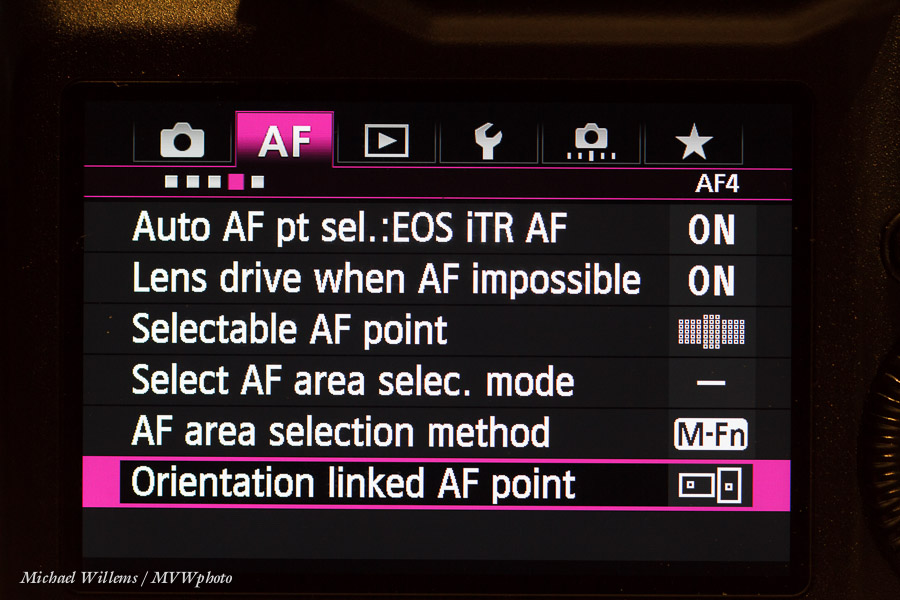Open the Shooting menu camera tab

pyautogui.click(x=182, y=140)
